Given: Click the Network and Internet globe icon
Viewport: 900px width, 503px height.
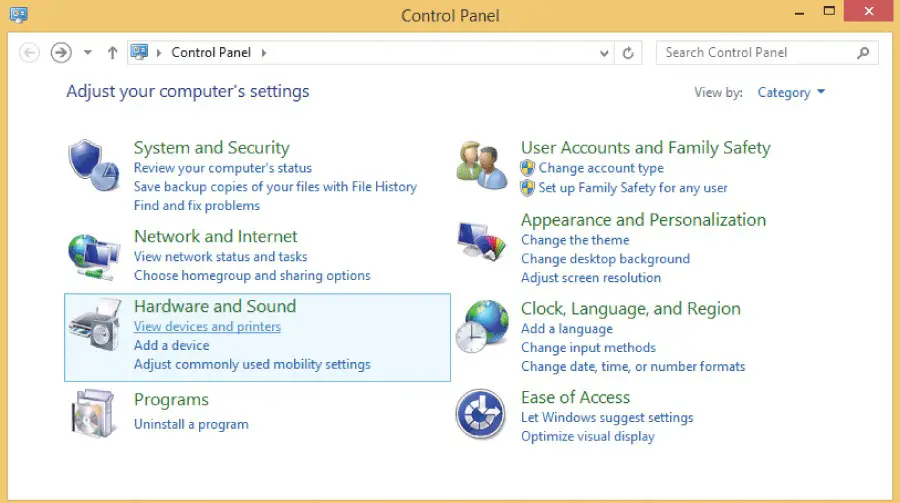Looking at the screenshot, I should (x=93, y=256).
